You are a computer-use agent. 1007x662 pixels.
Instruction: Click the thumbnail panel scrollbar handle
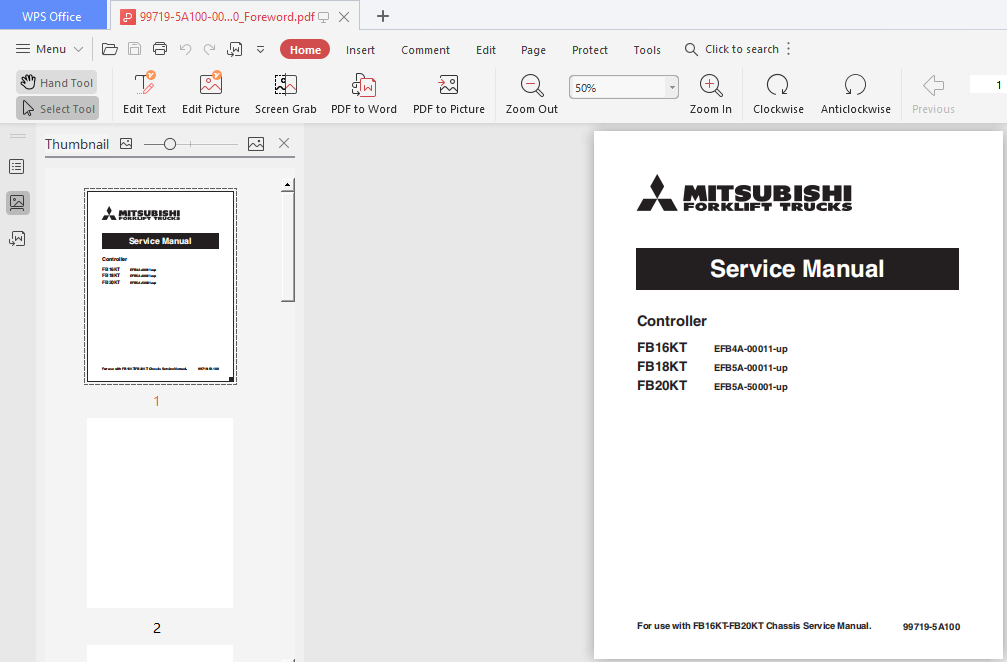(x=288, y=247)
